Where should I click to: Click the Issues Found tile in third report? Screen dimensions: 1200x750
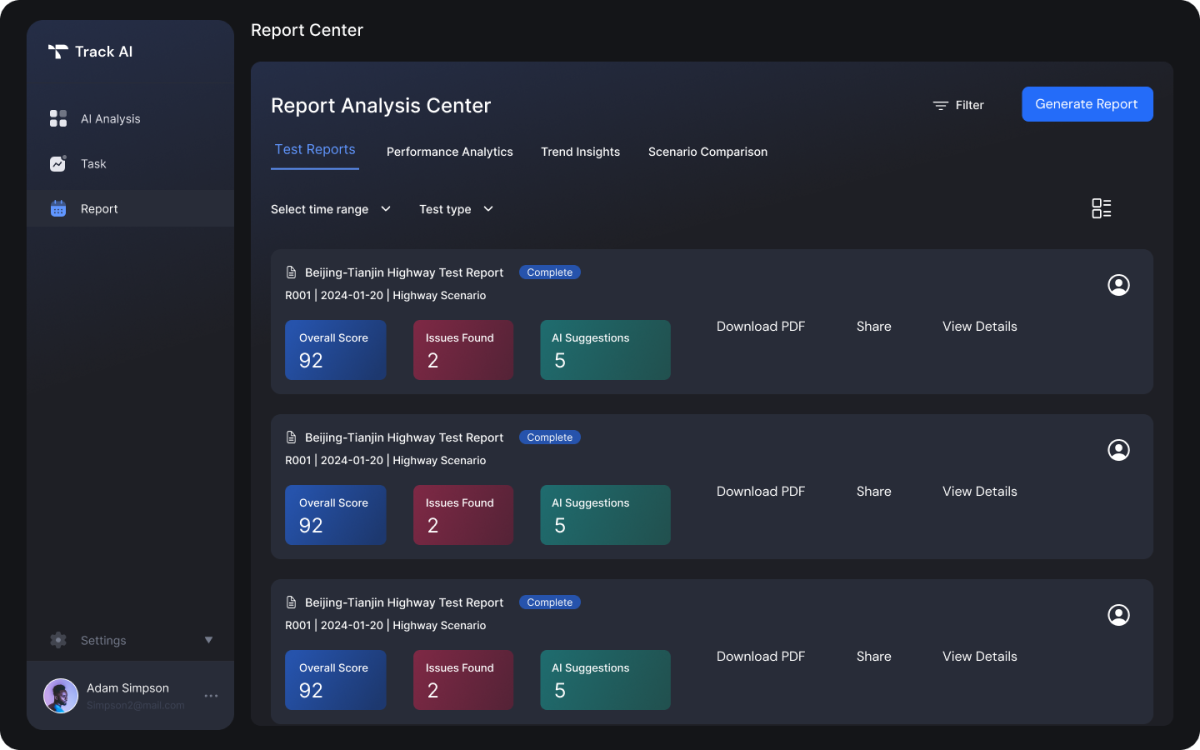click(x=463, y=680)
